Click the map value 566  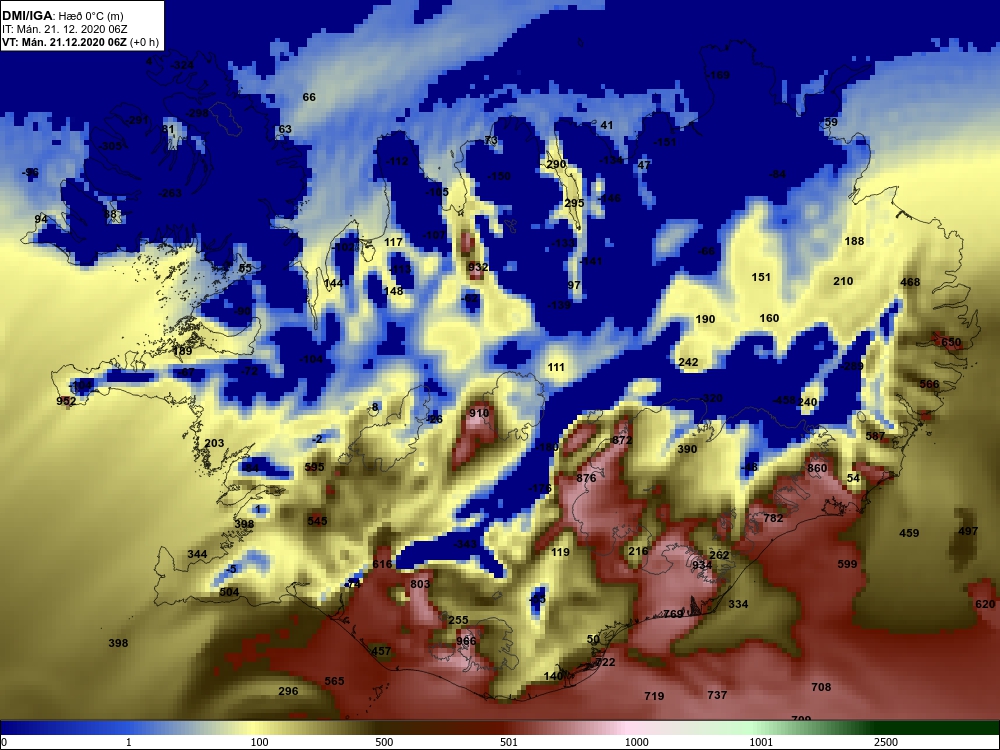929,384
